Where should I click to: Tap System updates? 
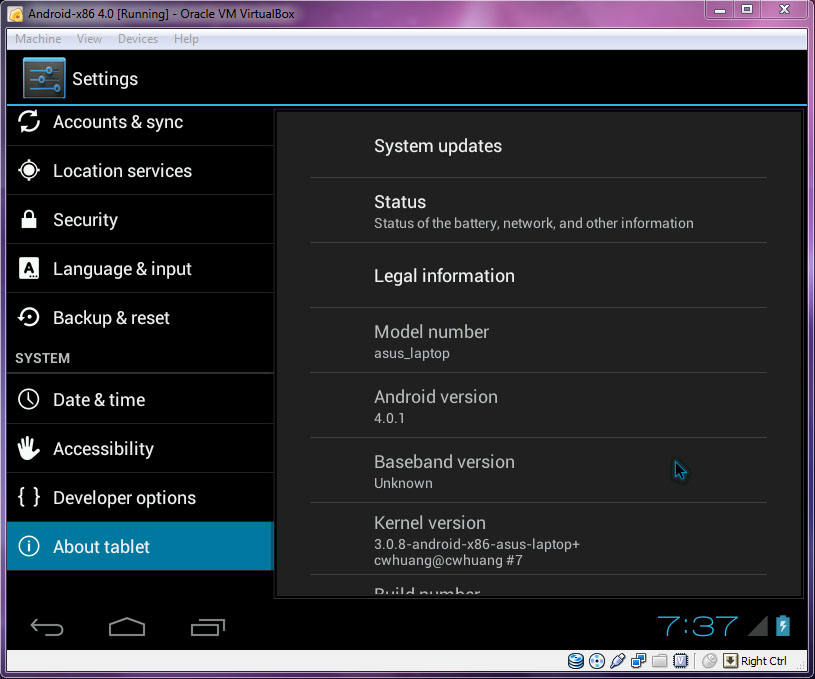click(x=538, y=146)
